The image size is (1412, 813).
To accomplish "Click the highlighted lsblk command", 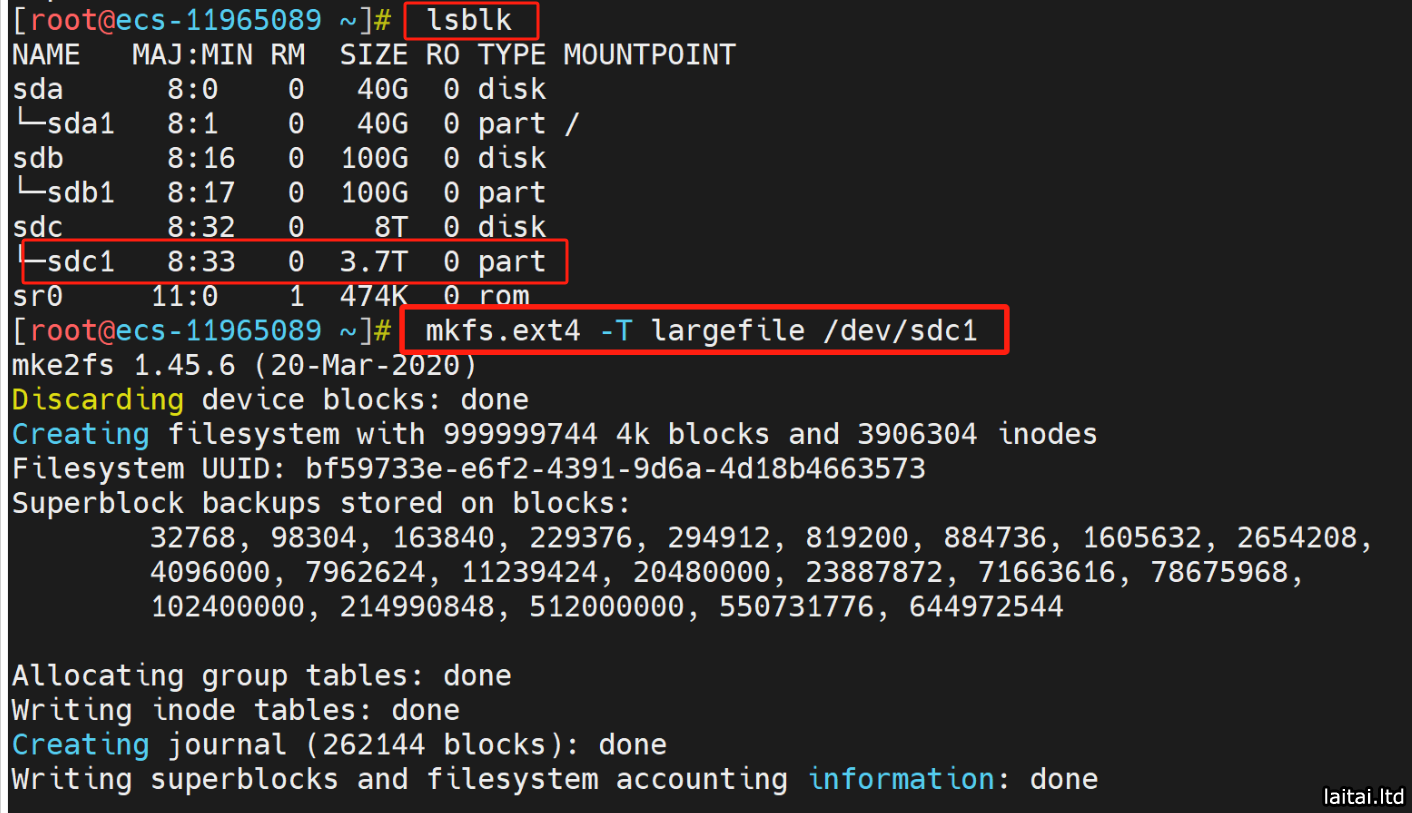I will pyautogui.click(x=469, y=20).
